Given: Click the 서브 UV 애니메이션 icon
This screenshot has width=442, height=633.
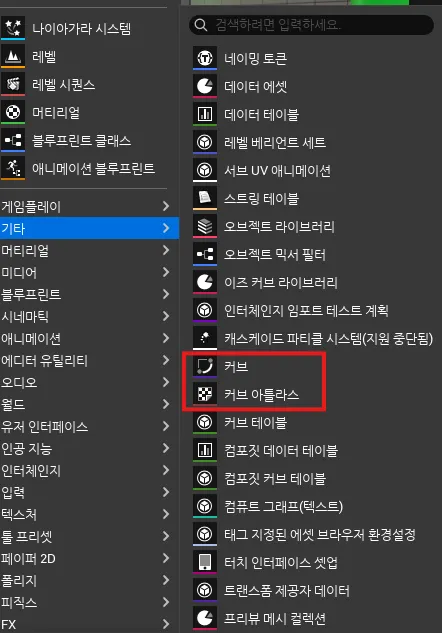Looking at the screenshot, I should 205,170.
